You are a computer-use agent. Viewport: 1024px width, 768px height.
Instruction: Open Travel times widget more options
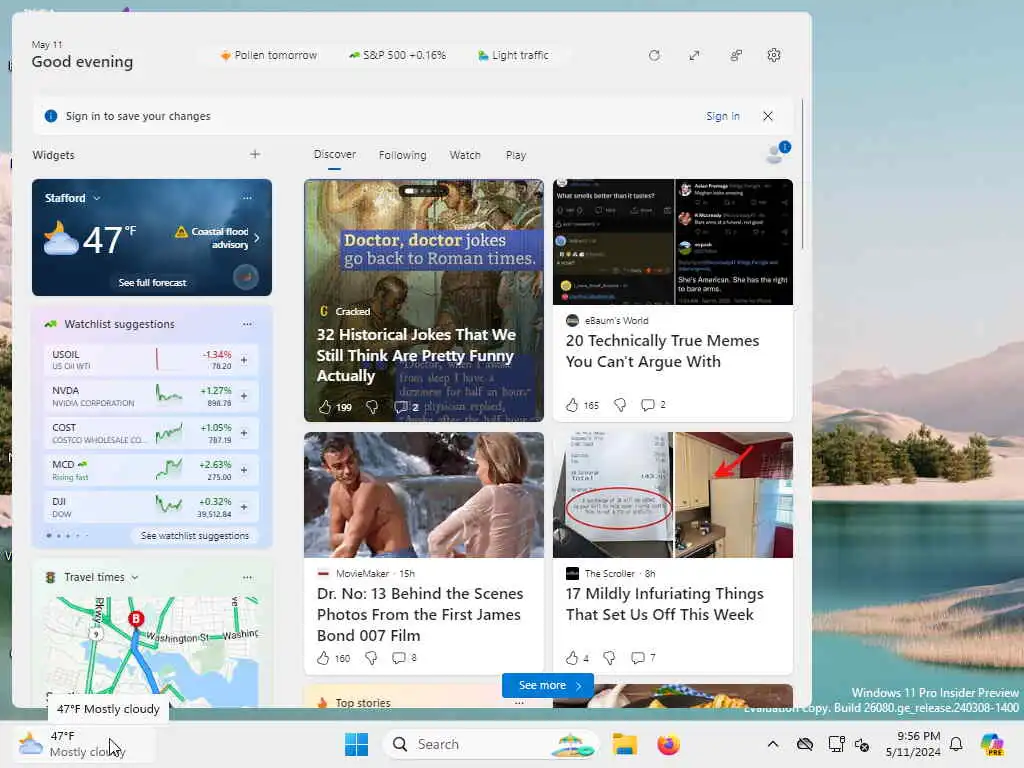coord(247,577)
